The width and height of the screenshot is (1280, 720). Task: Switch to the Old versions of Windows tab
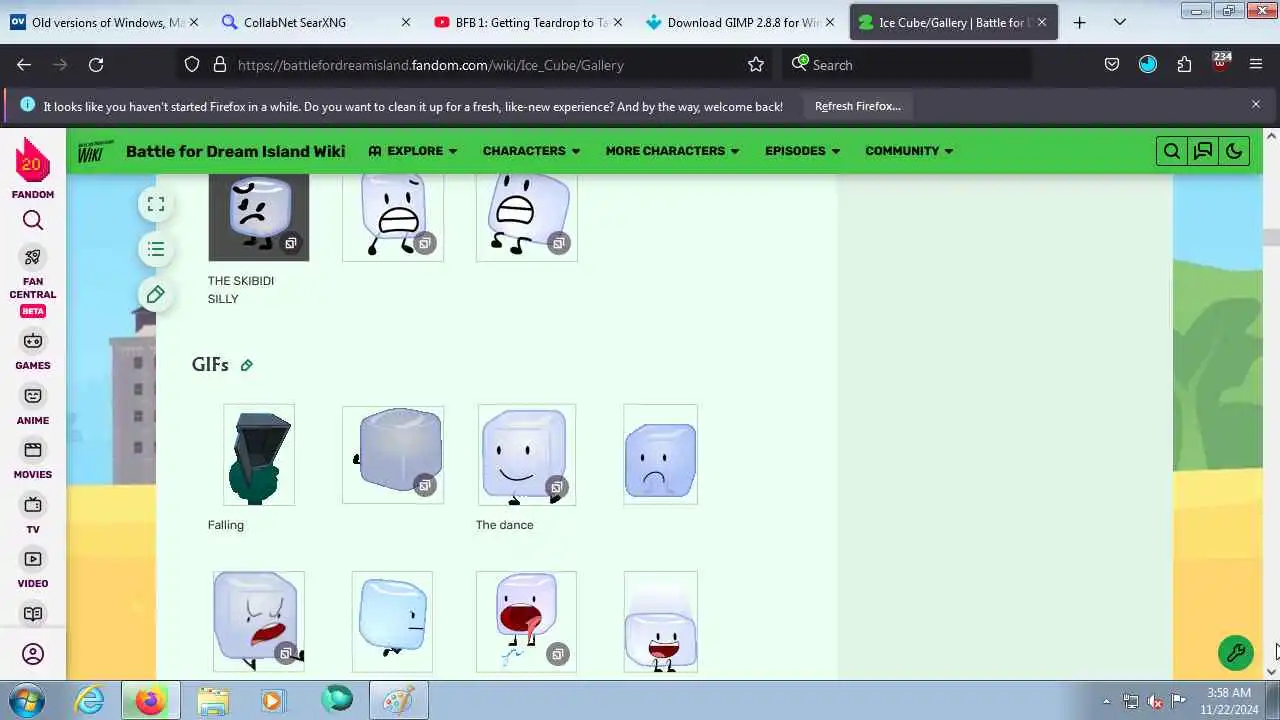(104, 22)
